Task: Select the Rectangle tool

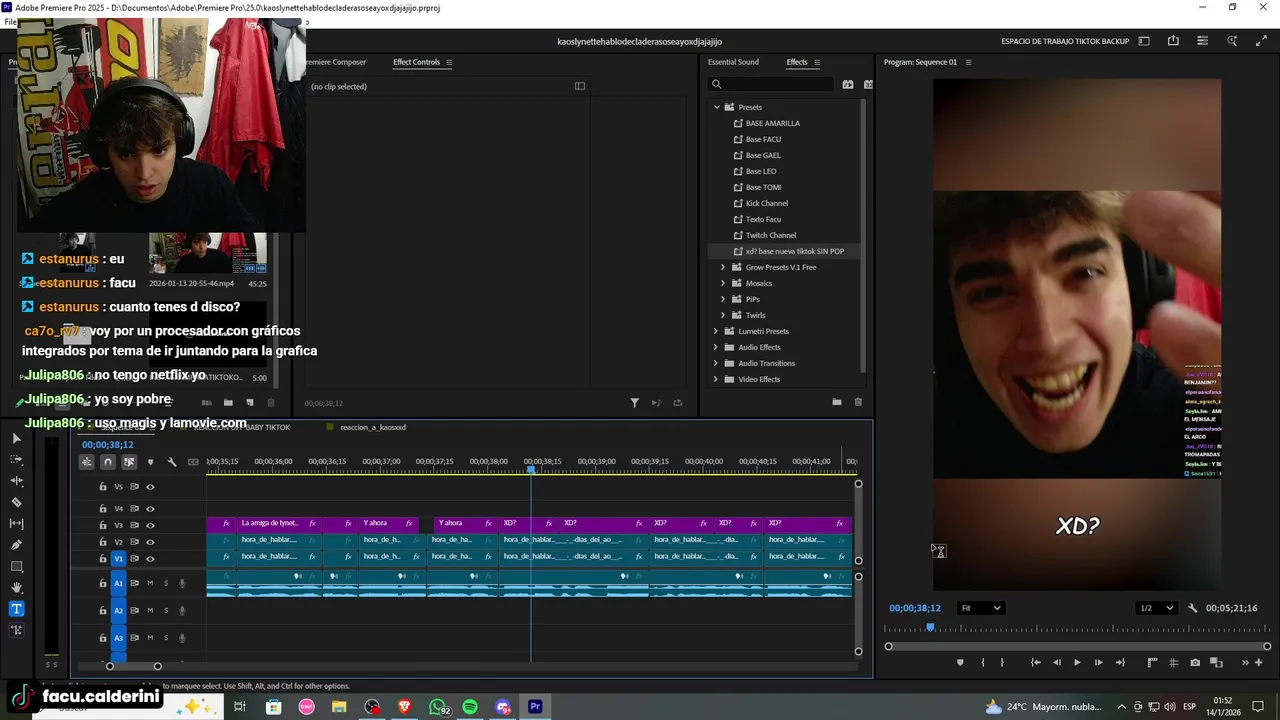Action: click(16, 566)
